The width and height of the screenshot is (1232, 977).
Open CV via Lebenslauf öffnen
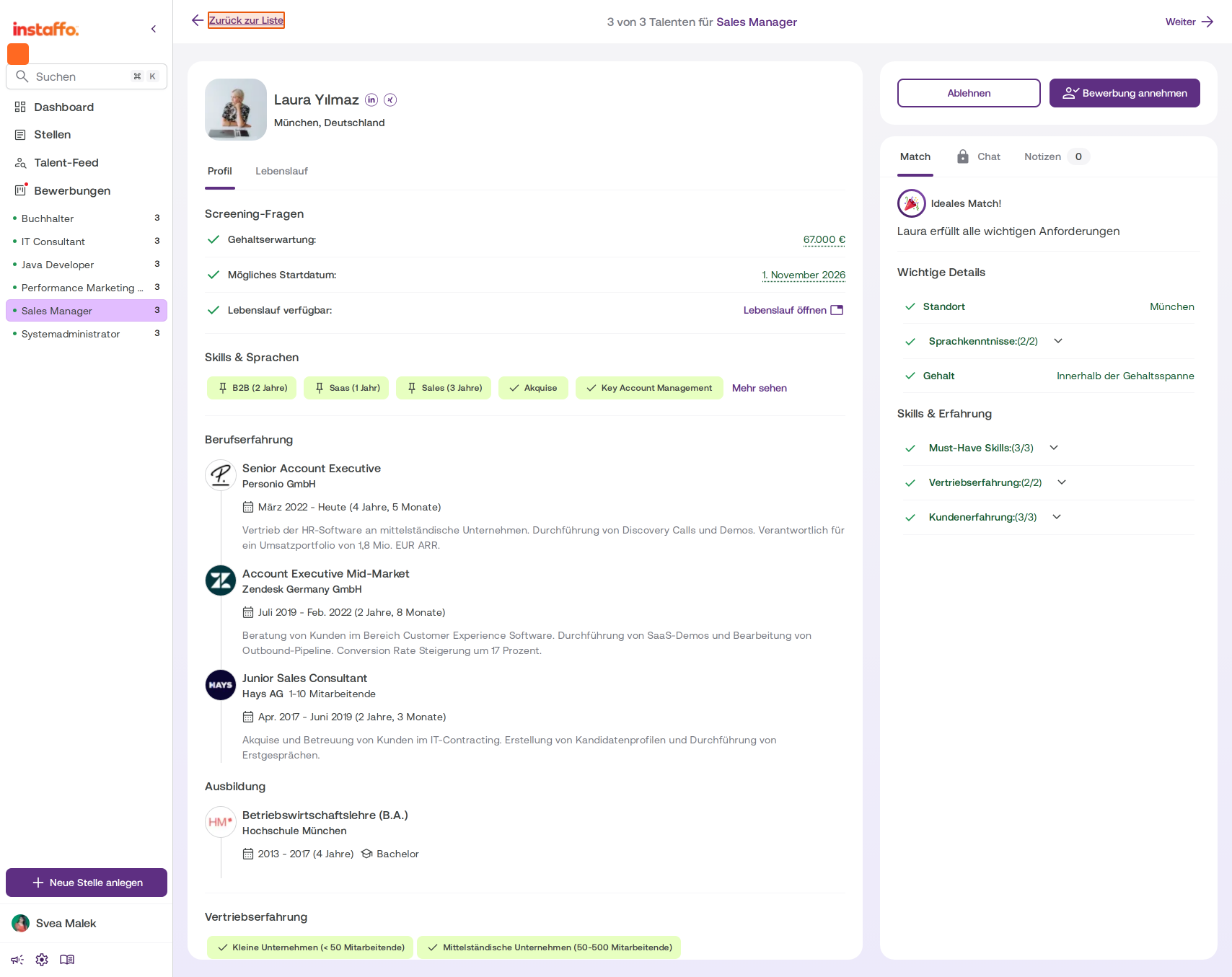click(x=793, y=310)
